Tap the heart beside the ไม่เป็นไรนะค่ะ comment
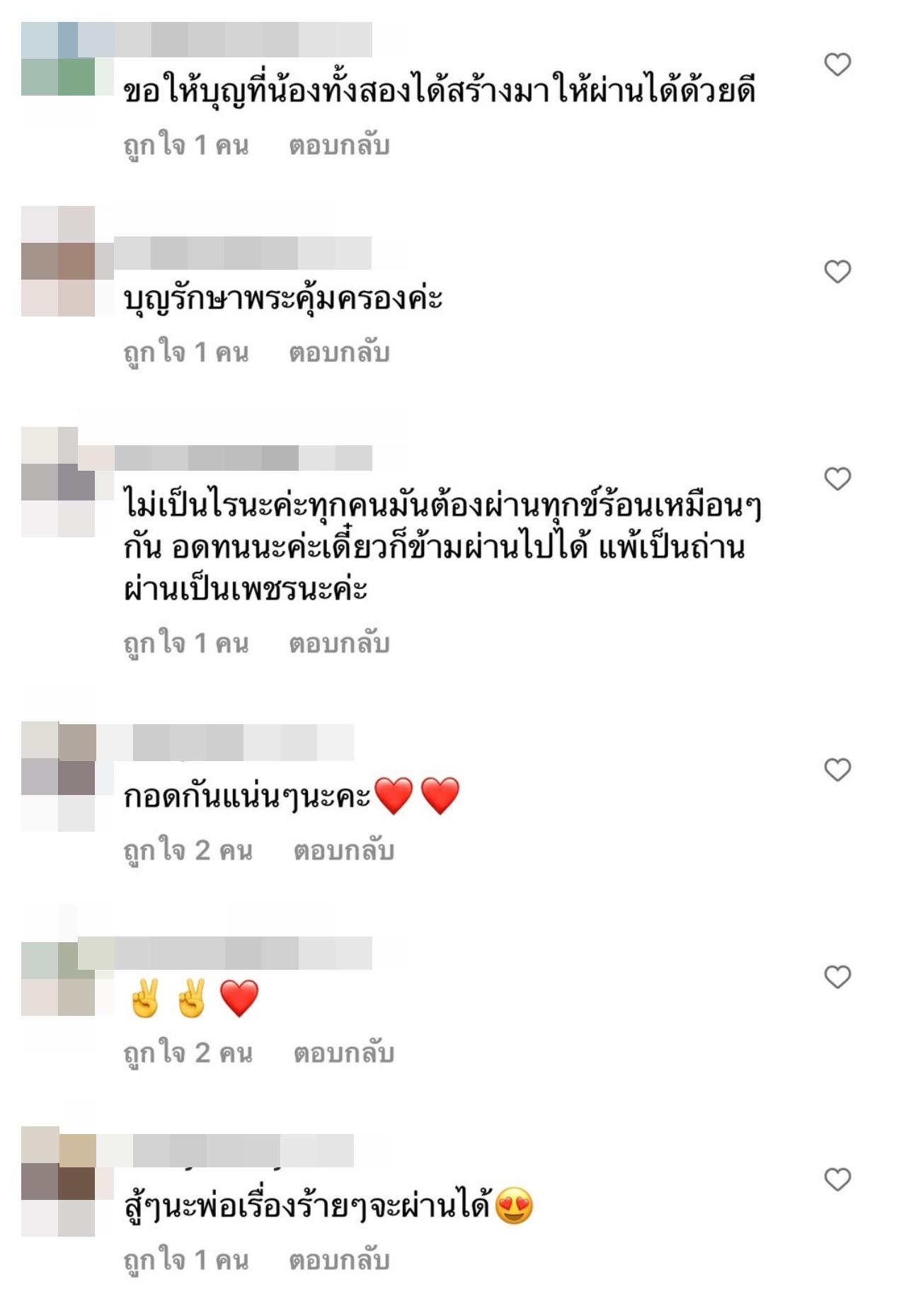The height and width of the screenshot is (1316, 906). [x=837, y=479]
